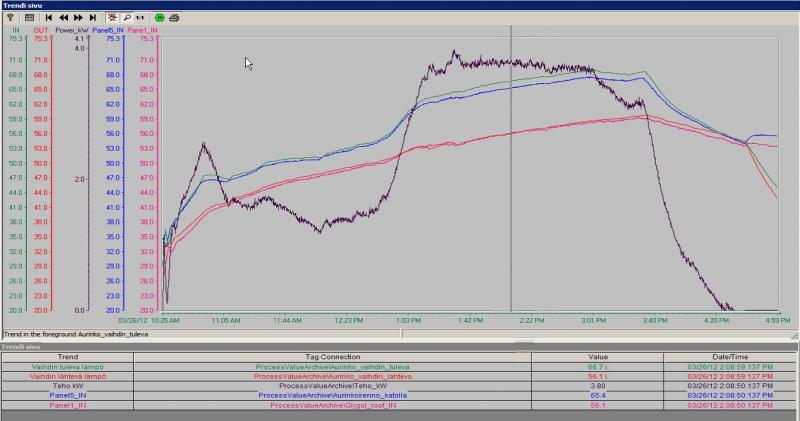Print the trend with printer icon
Viewport: 800px width, 421px height.
point(174,17)
